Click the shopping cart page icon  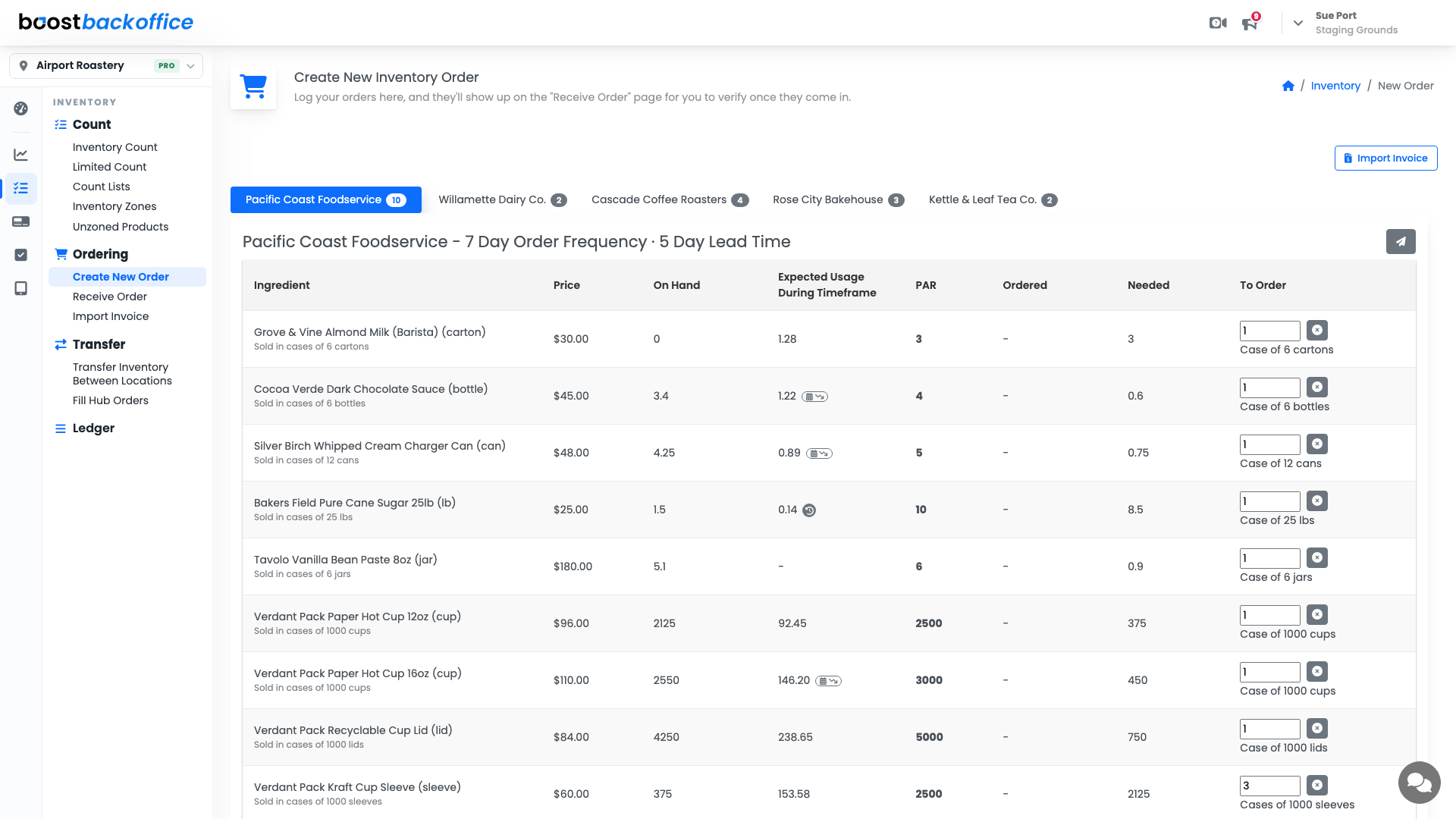coord(253,86)
